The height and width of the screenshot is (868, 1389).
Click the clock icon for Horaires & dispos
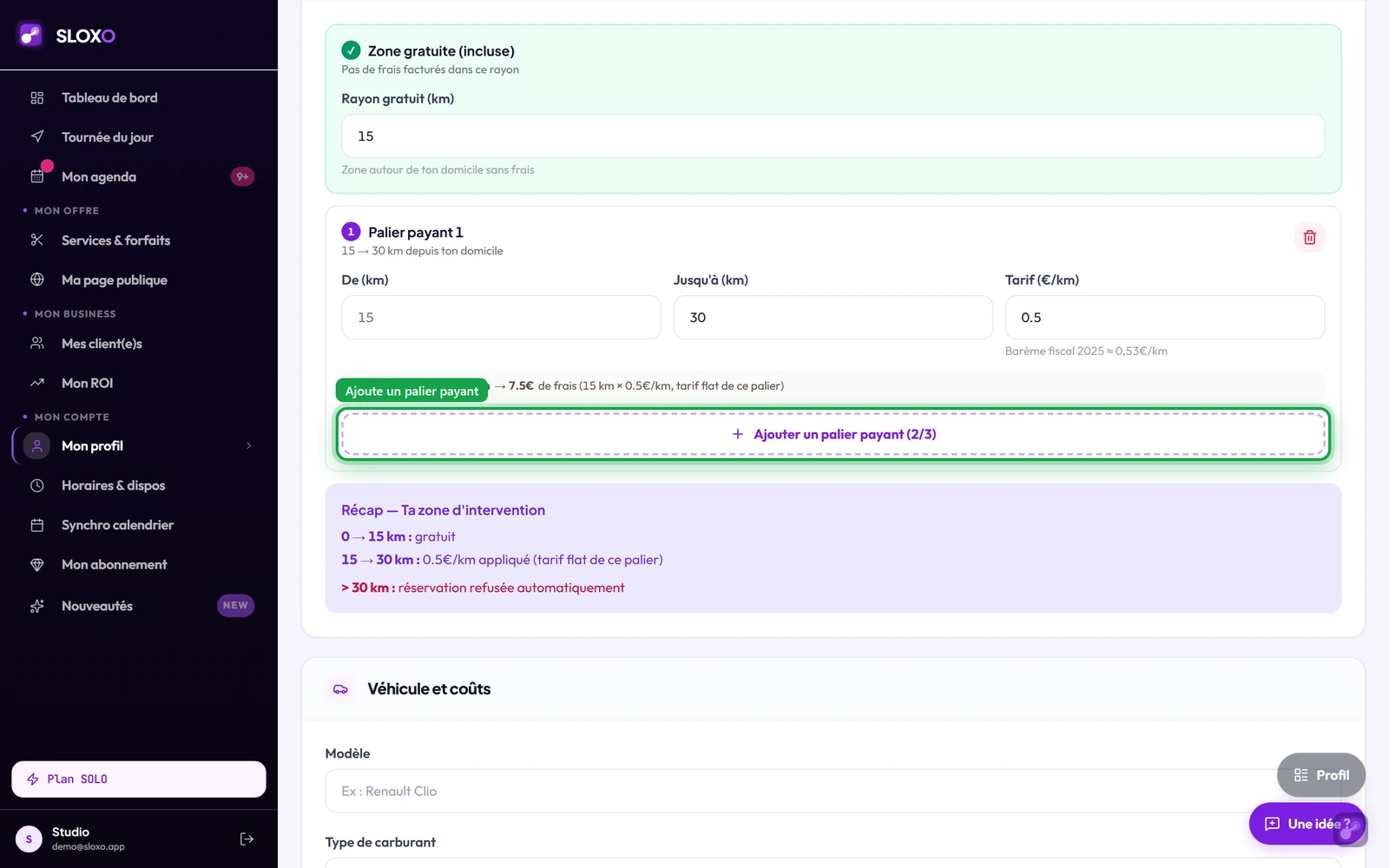37,485
